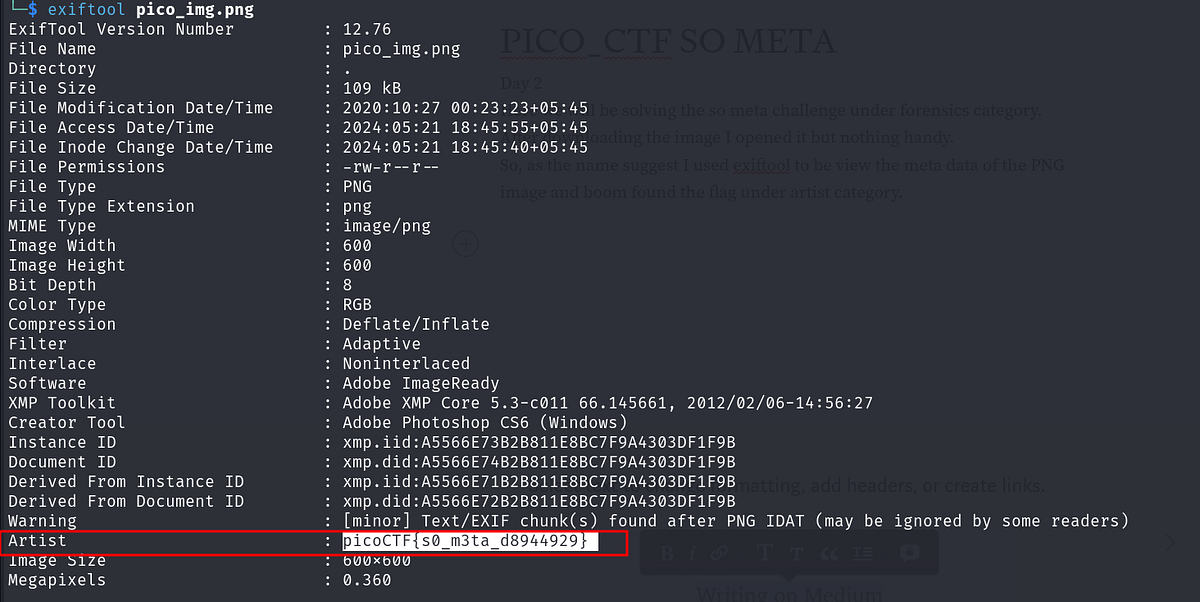Open the exiftool link in the article text
Viewport: 1200px width, 602px height.
coord(763,166)
